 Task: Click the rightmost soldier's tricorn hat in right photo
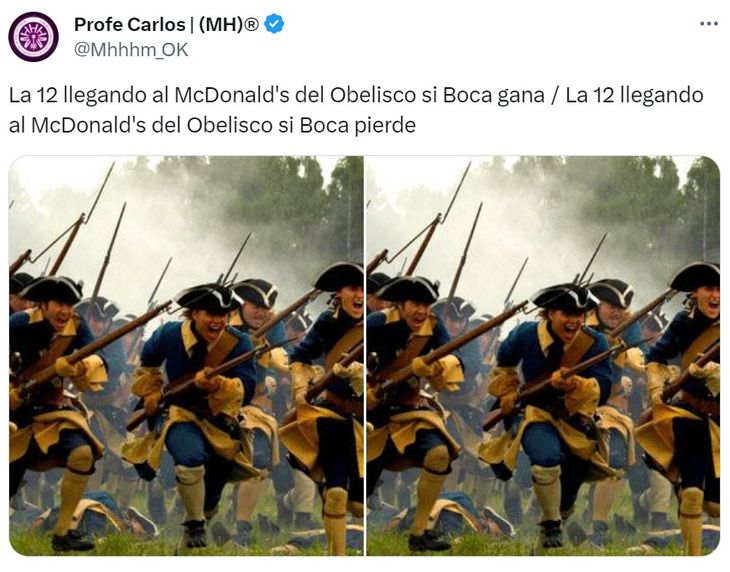tap(695, 276)
